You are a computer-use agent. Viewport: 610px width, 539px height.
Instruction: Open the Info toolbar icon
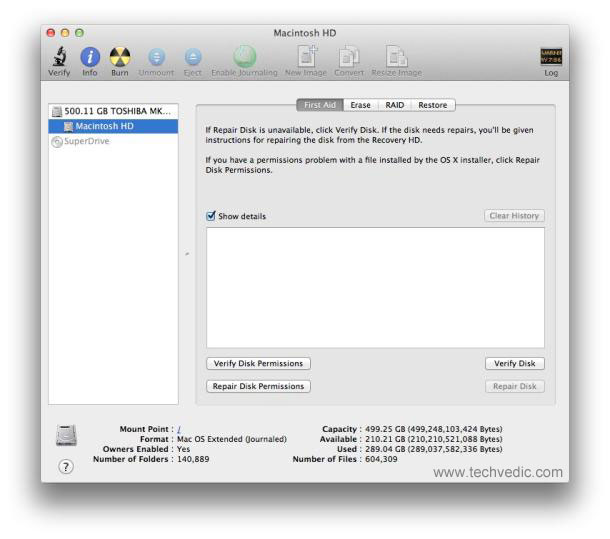click(x=90, y=57)
